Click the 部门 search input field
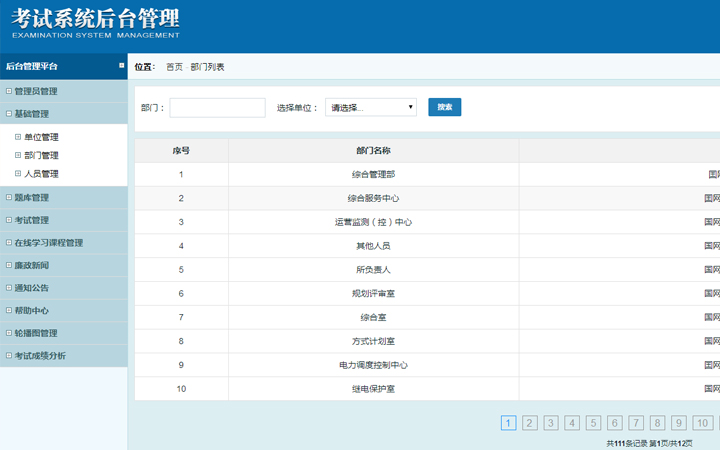 [x=217, y=107]
